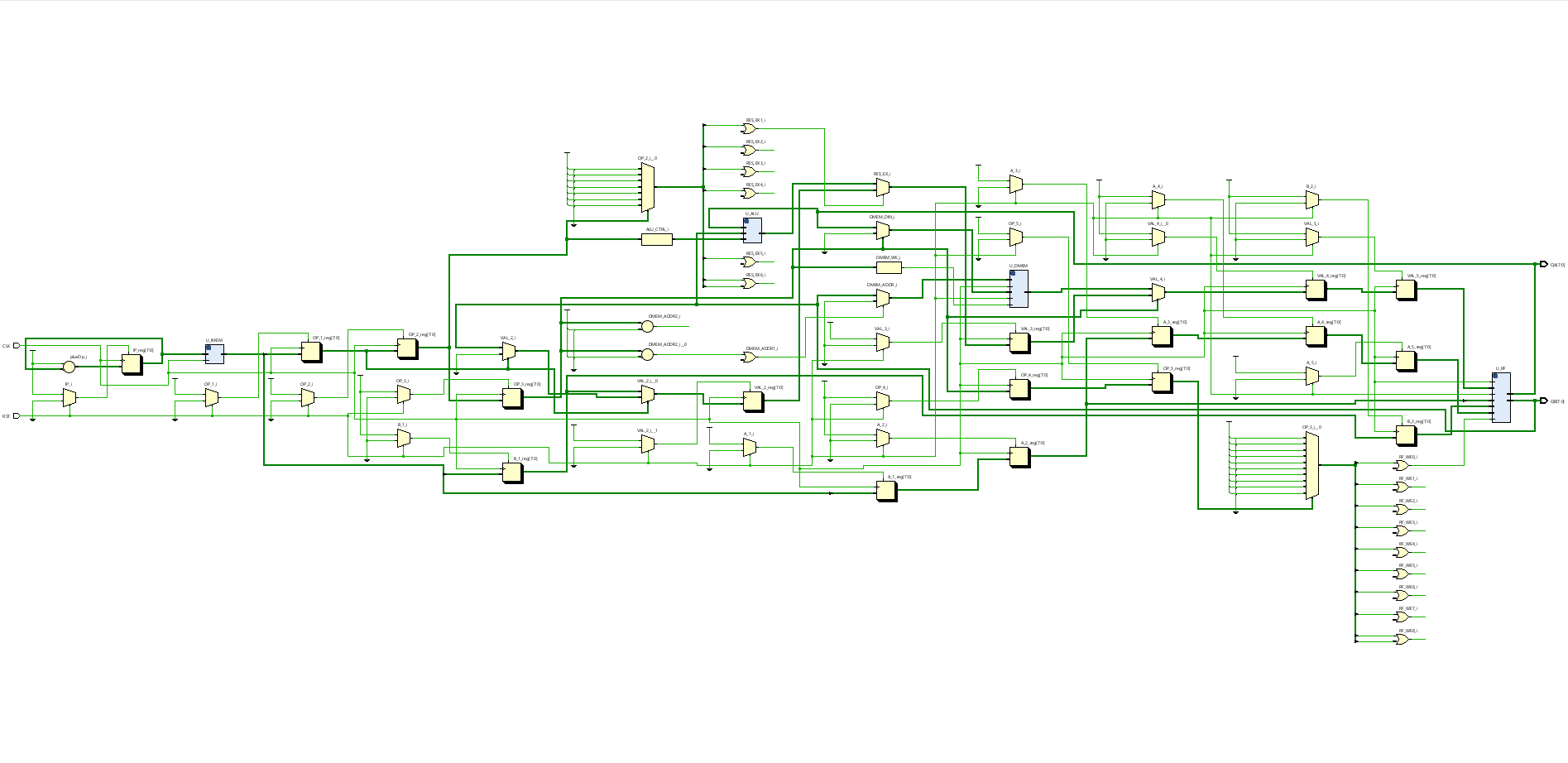The height and width of the screenshot is (763, 1568).
Task: Select the U_ALU block
Action: pos(752,230)
